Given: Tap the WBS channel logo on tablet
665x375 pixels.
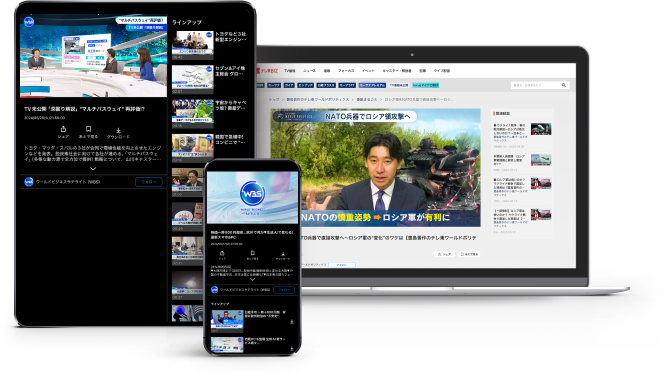Looking at the screenshot, I should (29, 182).
